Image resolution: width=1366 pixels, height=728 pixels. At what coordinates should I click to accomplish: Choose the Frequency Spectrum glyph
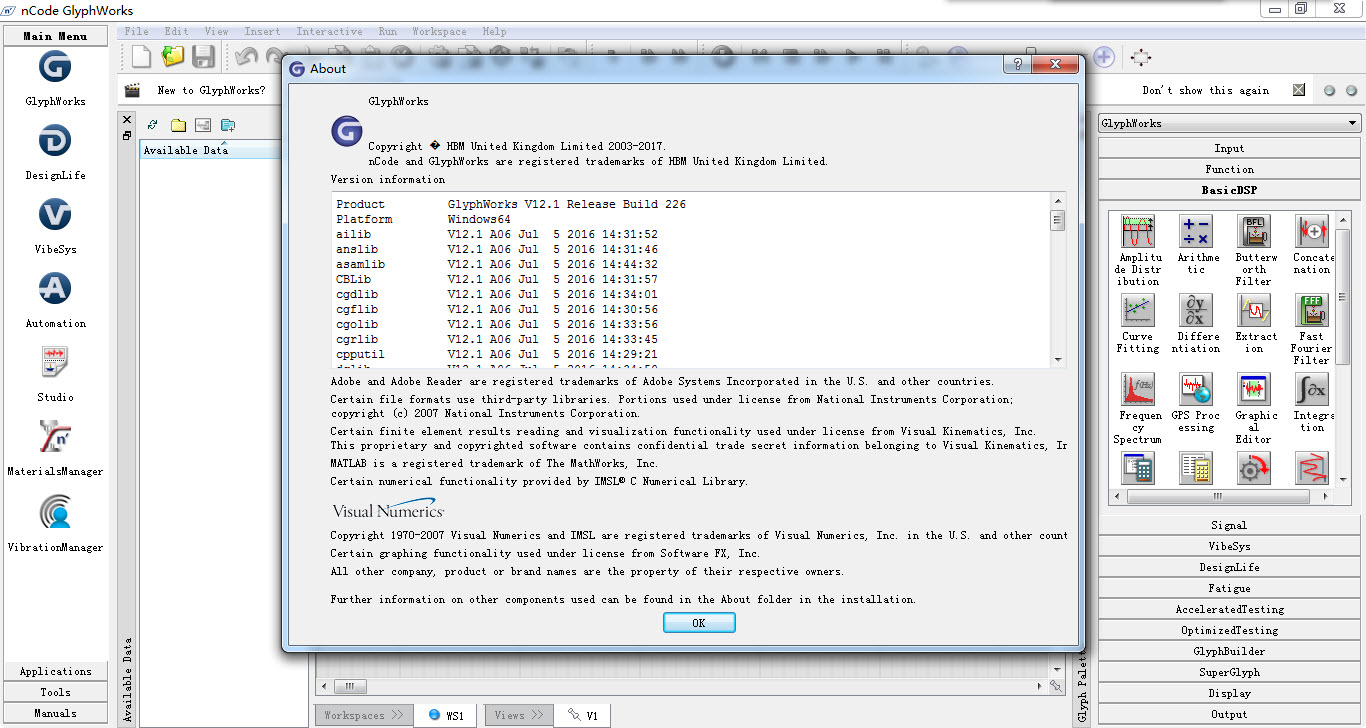(1138, 389)
